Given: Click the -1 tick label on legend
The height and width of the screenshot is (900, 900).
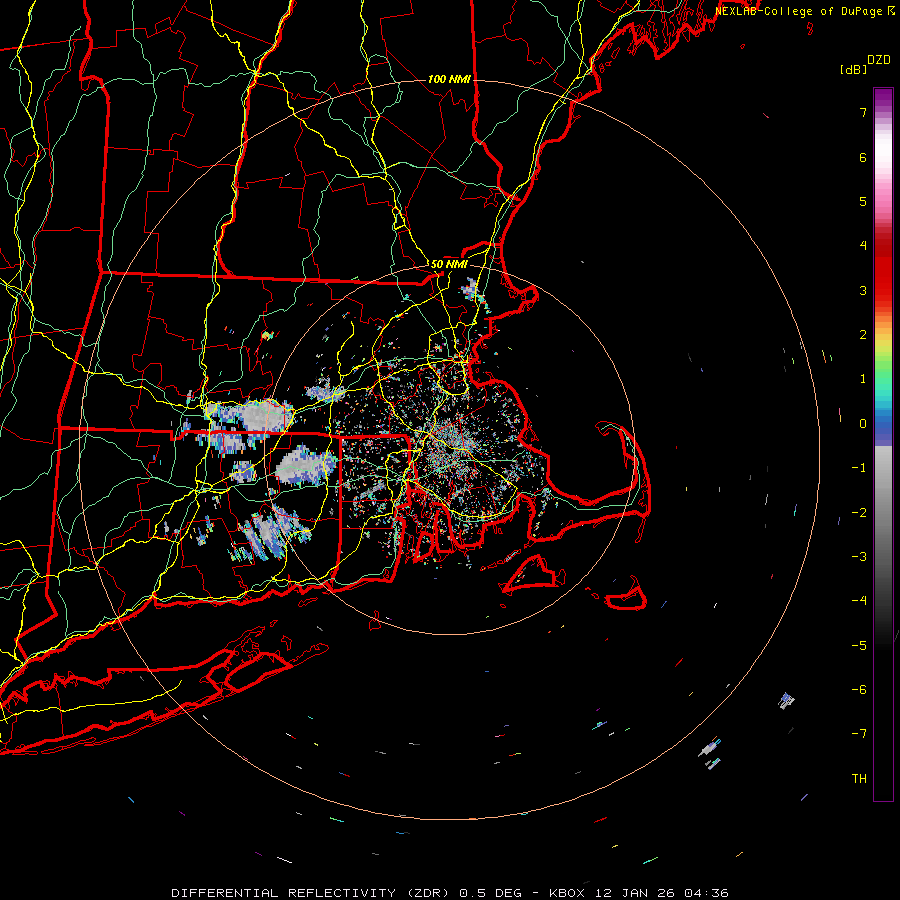Looking at the screenshot, I should point(859,468).
